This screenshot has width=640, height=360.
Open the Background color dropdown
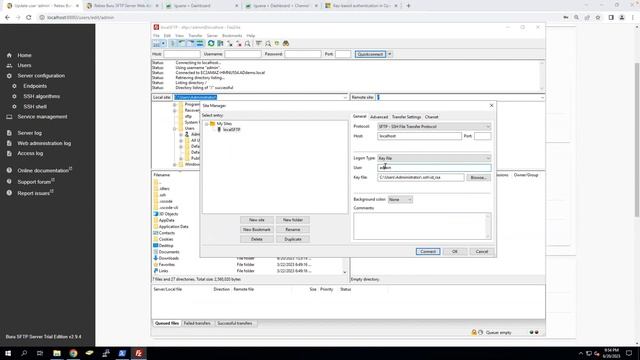coord(400,200)
